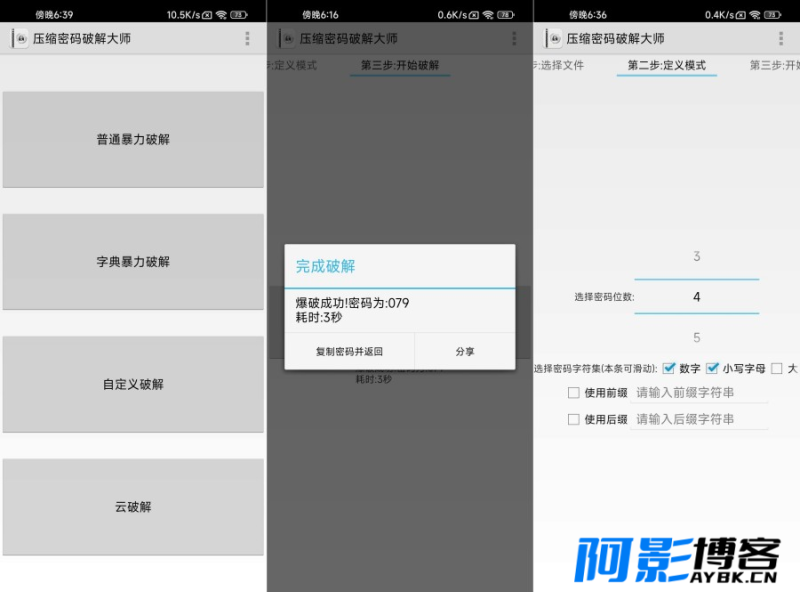Click the 请输入前缀字符串 input field
Screen dimensions: 800x592
point(699,392)
